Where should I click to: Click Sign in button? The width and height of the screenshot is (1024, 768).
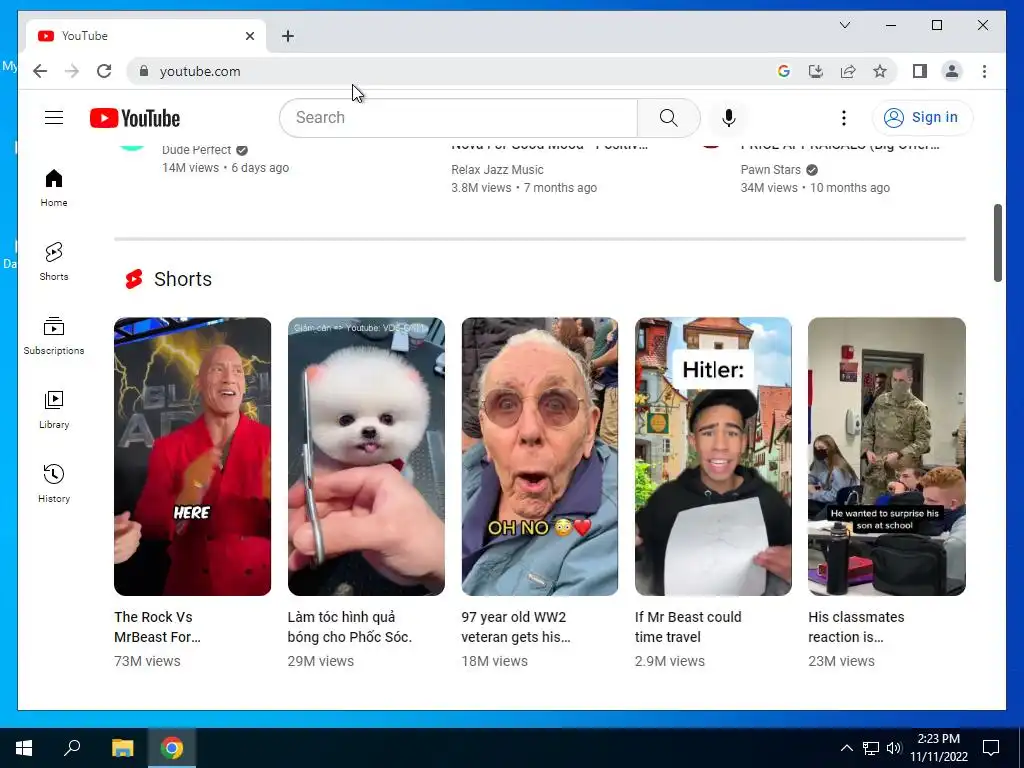pyautogui.click(x=922, y=118)
